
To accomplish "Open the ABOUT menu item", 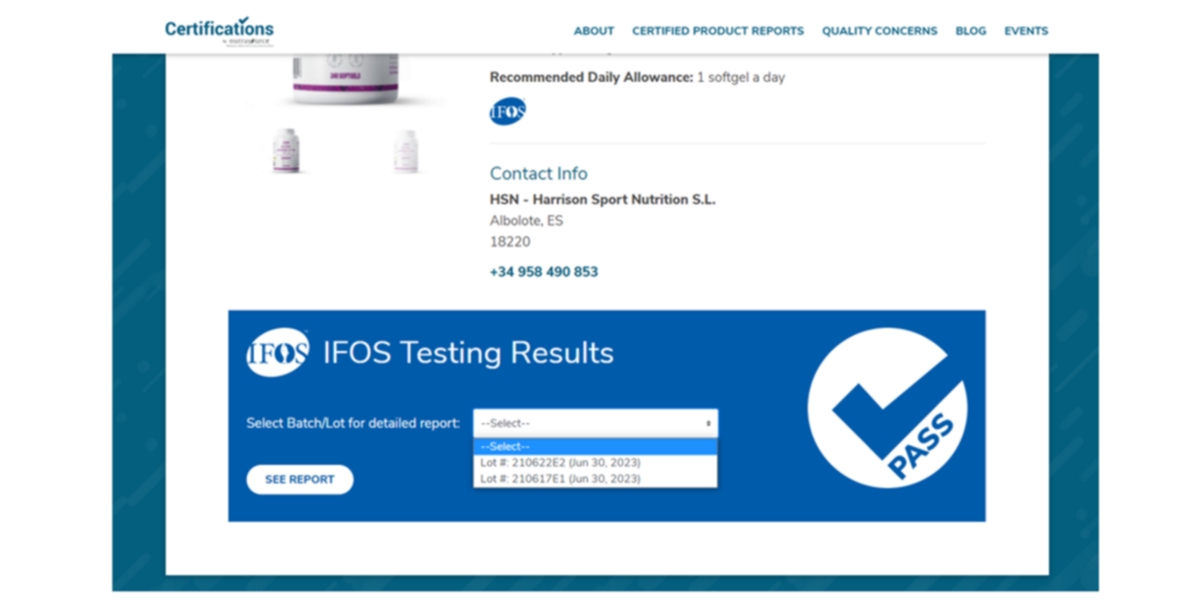I will (x=593, y=31).
